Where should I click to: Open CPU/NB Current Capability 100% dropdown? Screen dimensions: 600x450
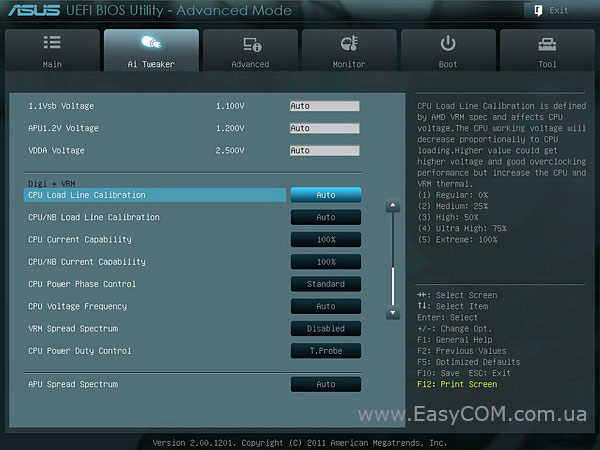click(326, 262)
